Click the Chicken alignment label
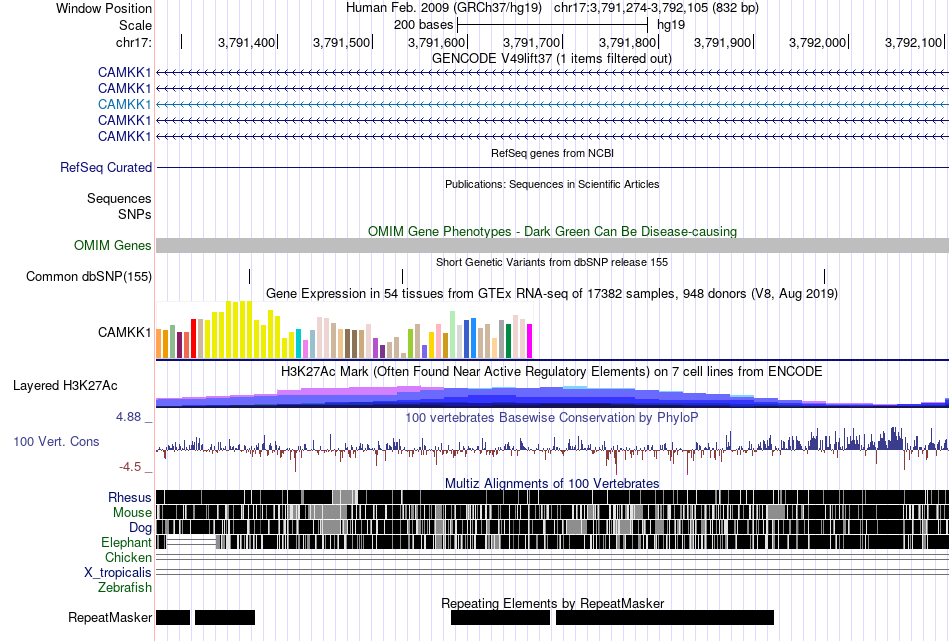The image size is (950, 641). point(128,557)
